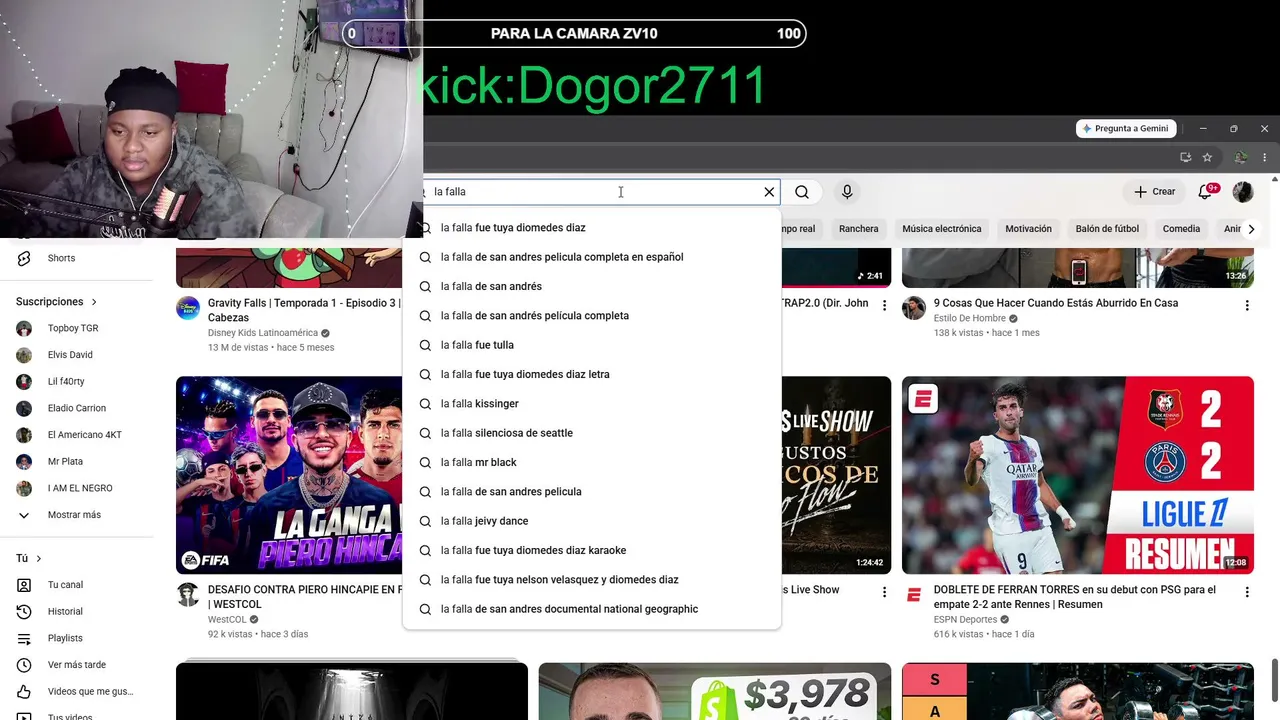Open options for '9 Cosas Que Hacer' video
The width and height of the screenshot is (1280, 720).
coord(1246,305)
